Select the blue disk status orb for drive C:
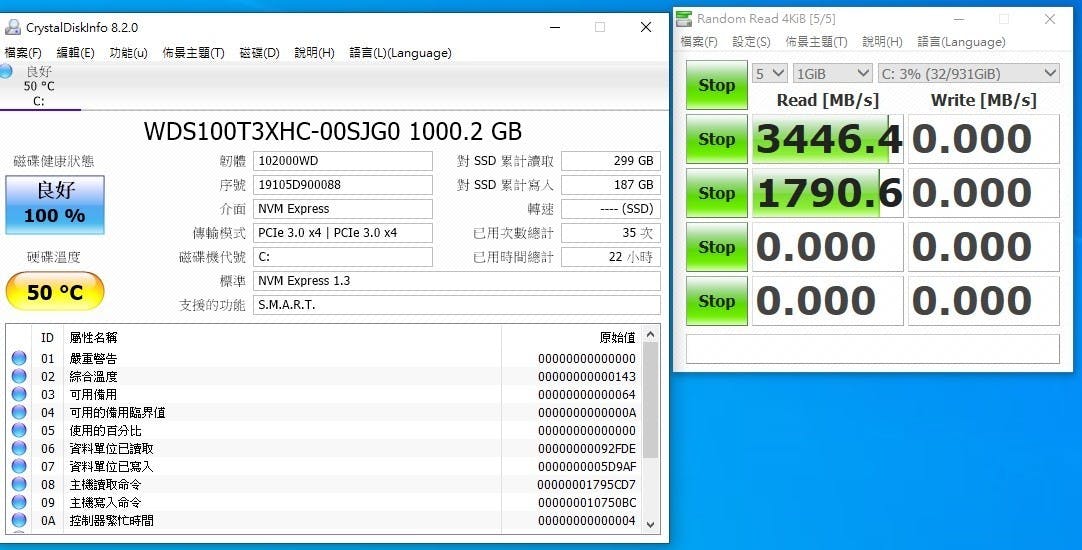The height and width of the screenshot is (550, 1082). pos(6,71)
